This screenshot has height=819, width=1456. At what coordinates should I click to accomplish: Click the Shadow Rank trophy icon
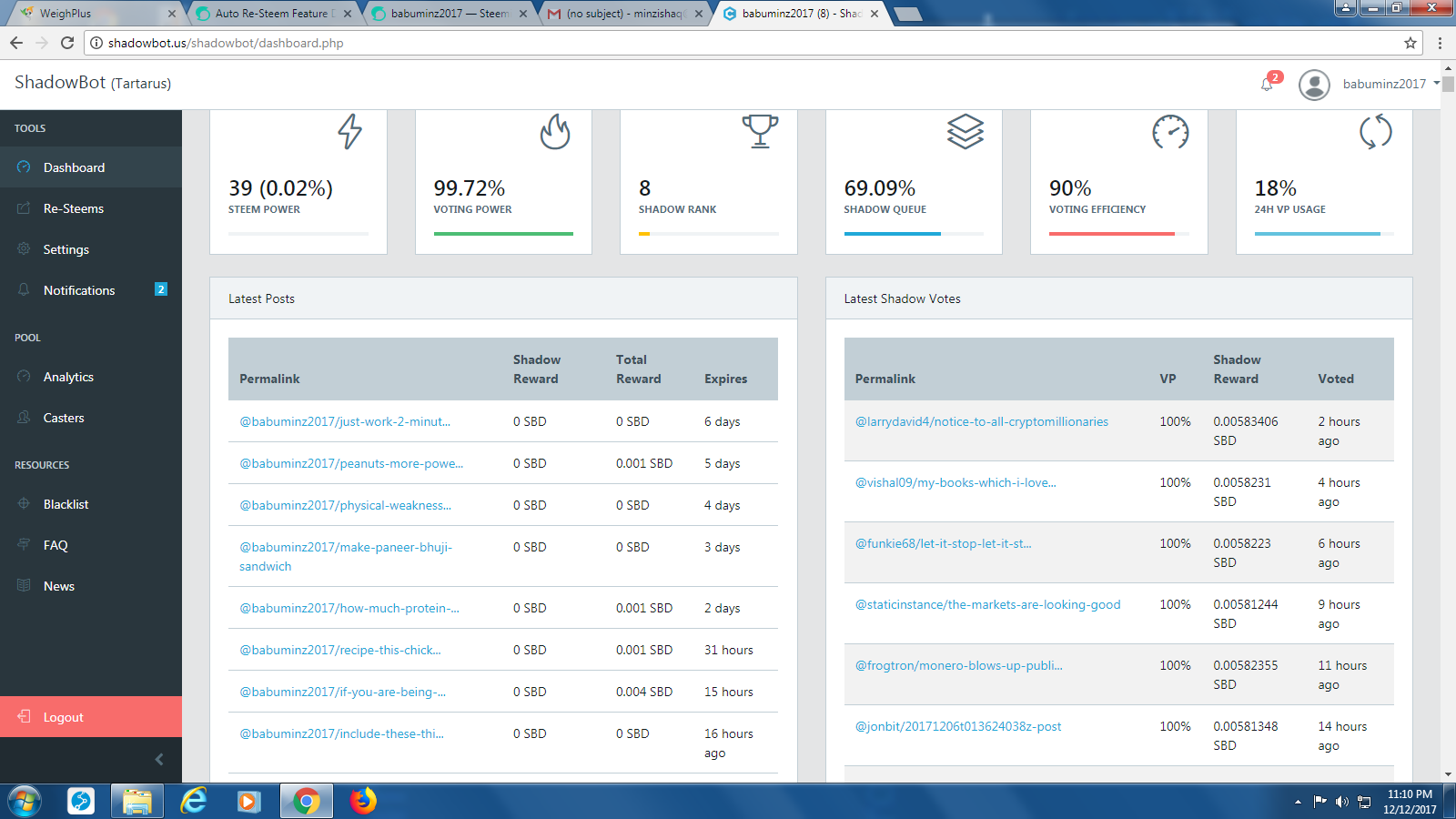(x=760, y=131)
